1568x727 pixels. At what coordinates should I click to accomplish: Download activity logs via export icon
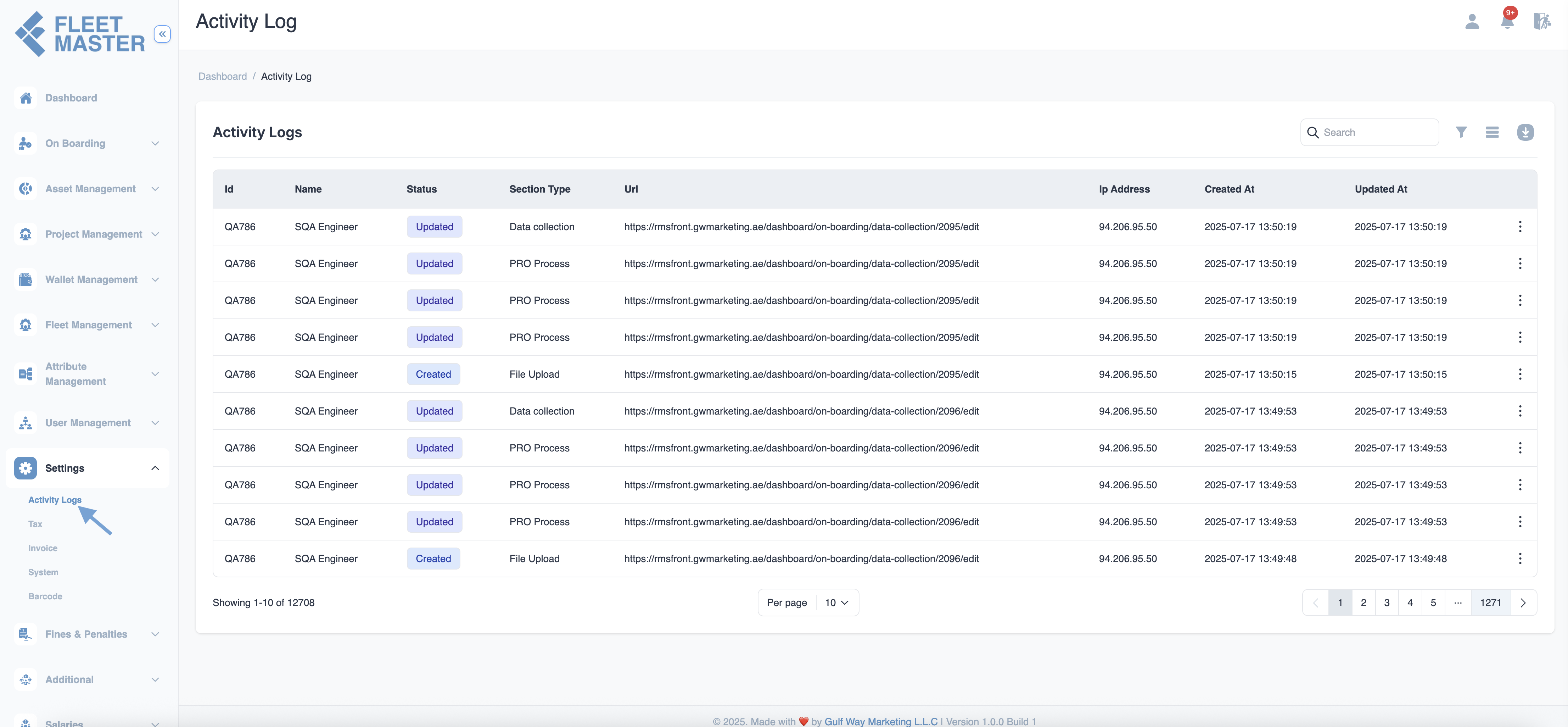pyautogui.click(x=1525, y=132)
